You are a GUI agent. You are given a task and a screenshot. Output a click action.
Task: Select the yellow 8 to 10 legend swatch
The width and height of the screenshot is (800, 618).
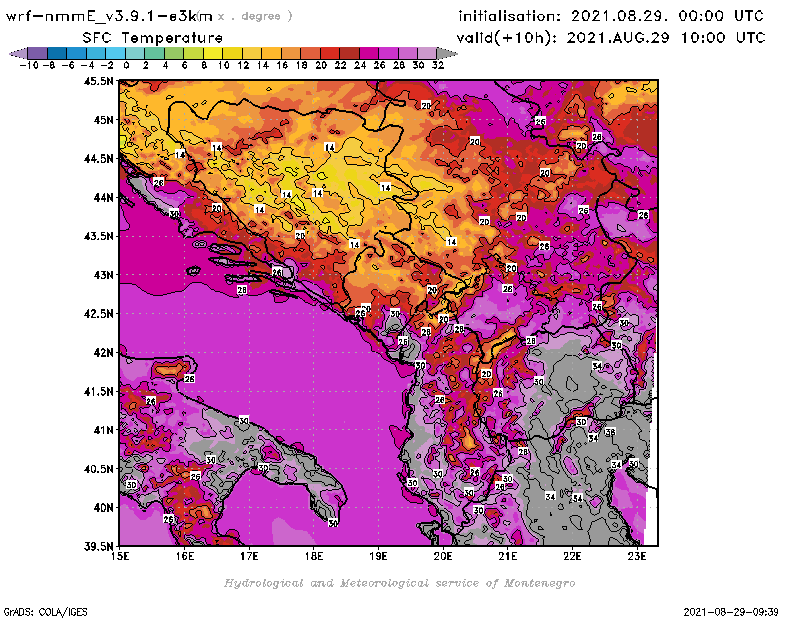pyautogui.click(x=213, y=53)
